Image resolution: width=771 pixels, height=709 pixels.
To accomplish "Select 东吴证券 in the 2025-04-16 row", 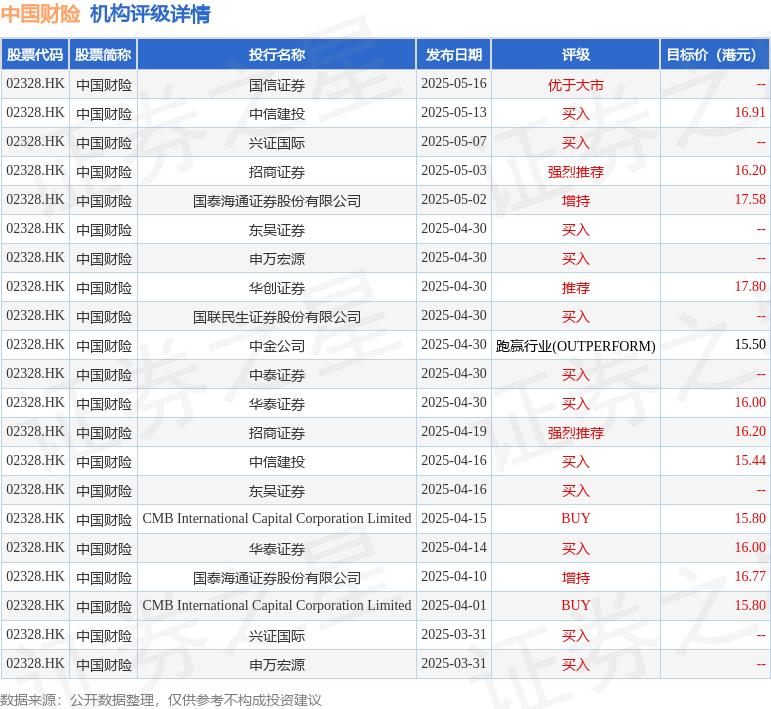I will (277, 491).
